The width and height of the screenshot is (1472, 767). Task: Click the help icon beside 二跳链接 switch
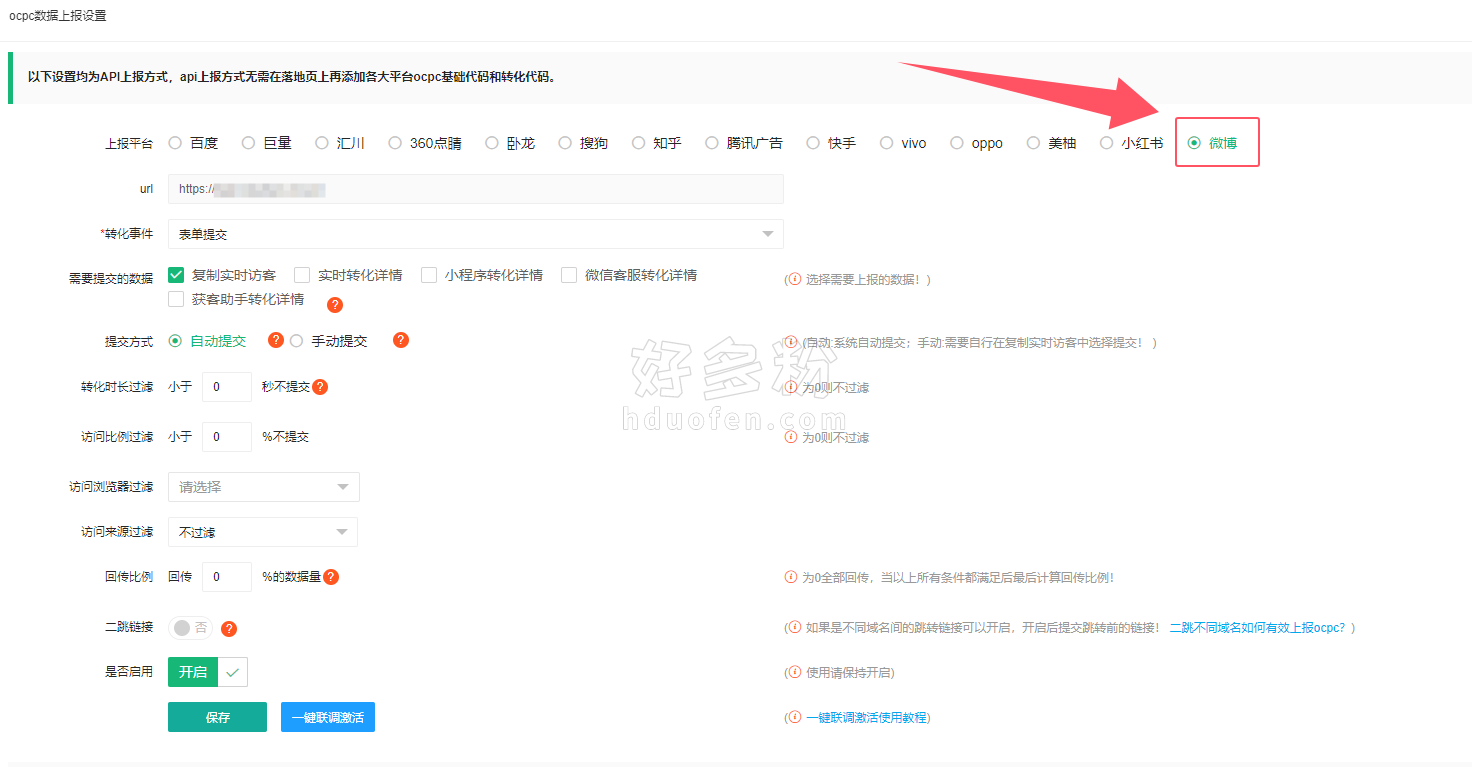[x=229, y=629]
